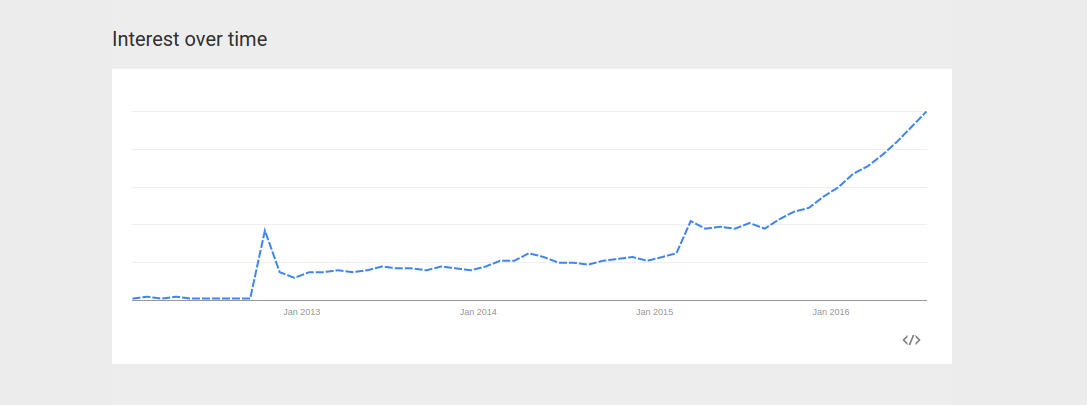Select the Jan 2015 axis label
Image resolution: width=1087 pixels, height=405 pixels.
click(x=654, y=312)
